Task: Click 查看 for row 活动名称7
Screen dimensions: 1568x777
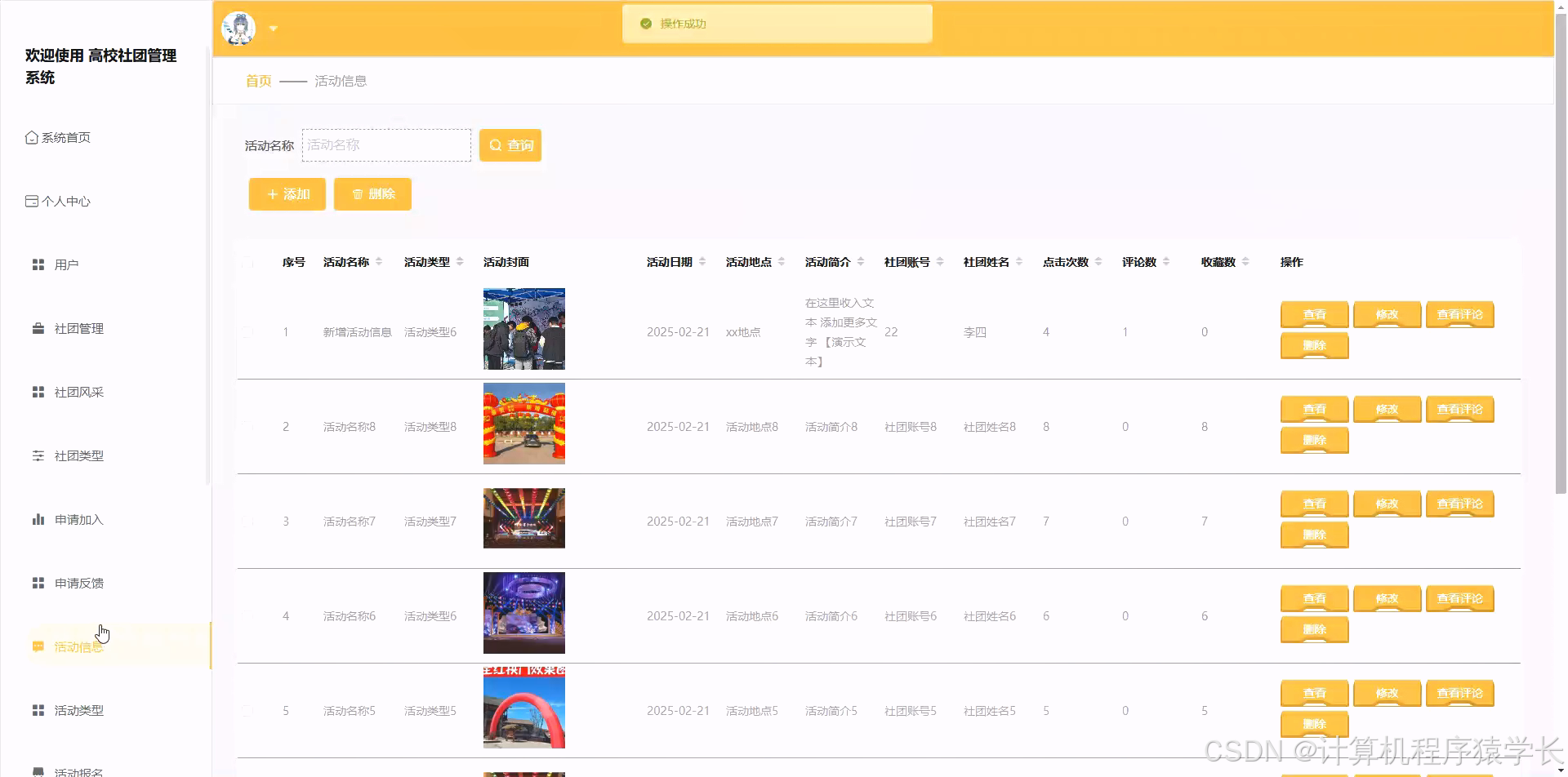Action: tap(1315, 504)
